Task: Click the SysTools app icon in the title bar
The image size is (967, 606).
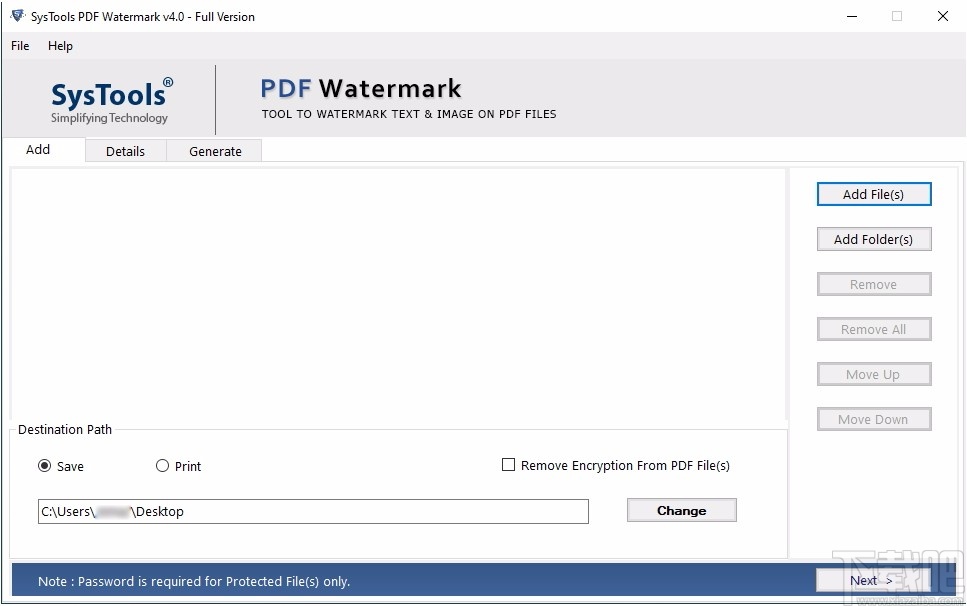Action: tap(16, 16)
